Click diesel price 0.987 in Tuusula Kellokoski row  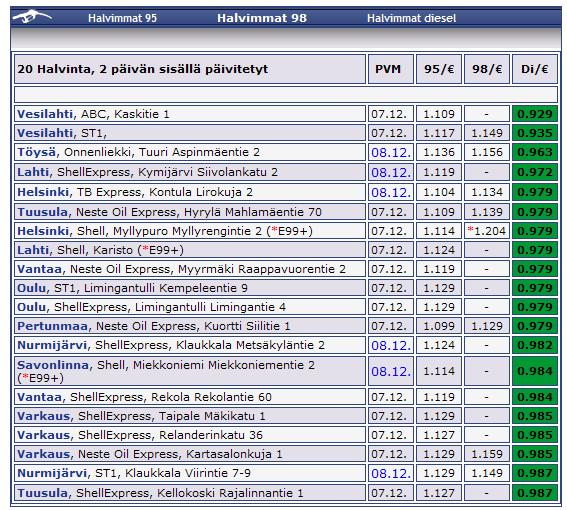pos(534,493)
